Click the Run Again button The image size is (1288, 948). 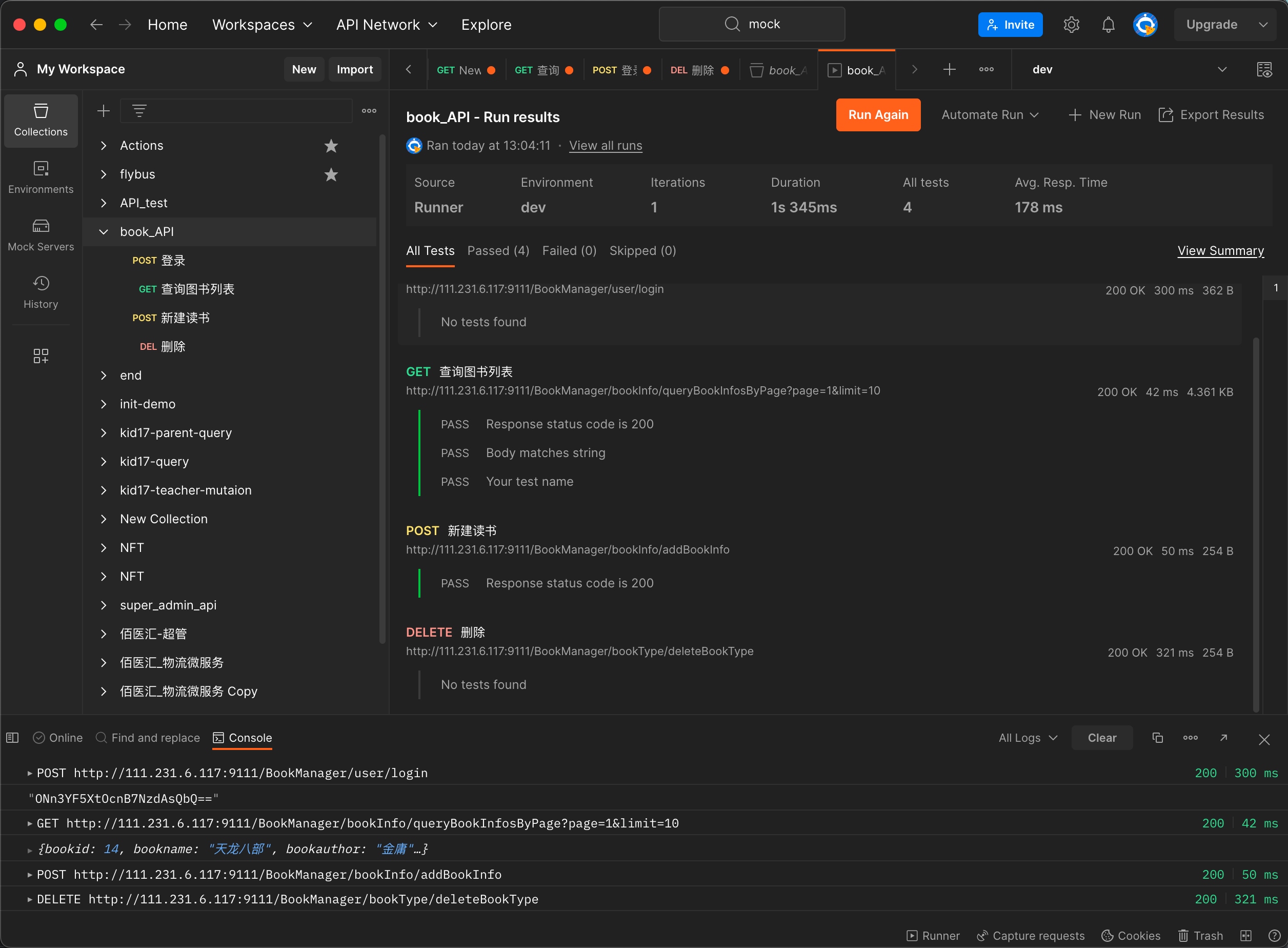tap(877, 115)
